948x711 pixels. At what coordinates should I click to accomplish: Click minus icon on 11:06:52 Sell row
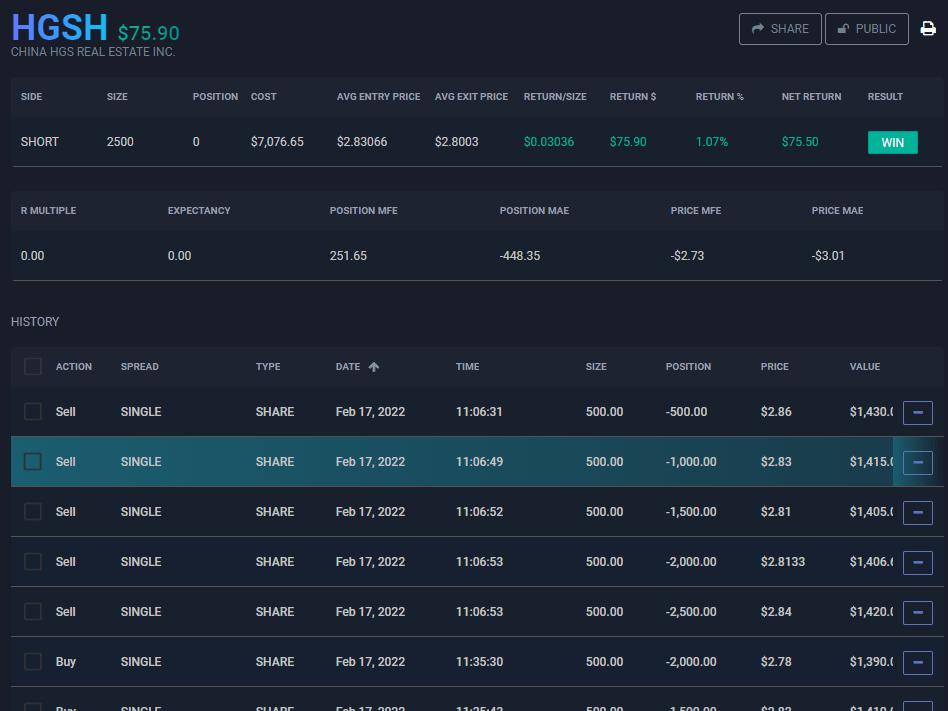tap(917, 512)
